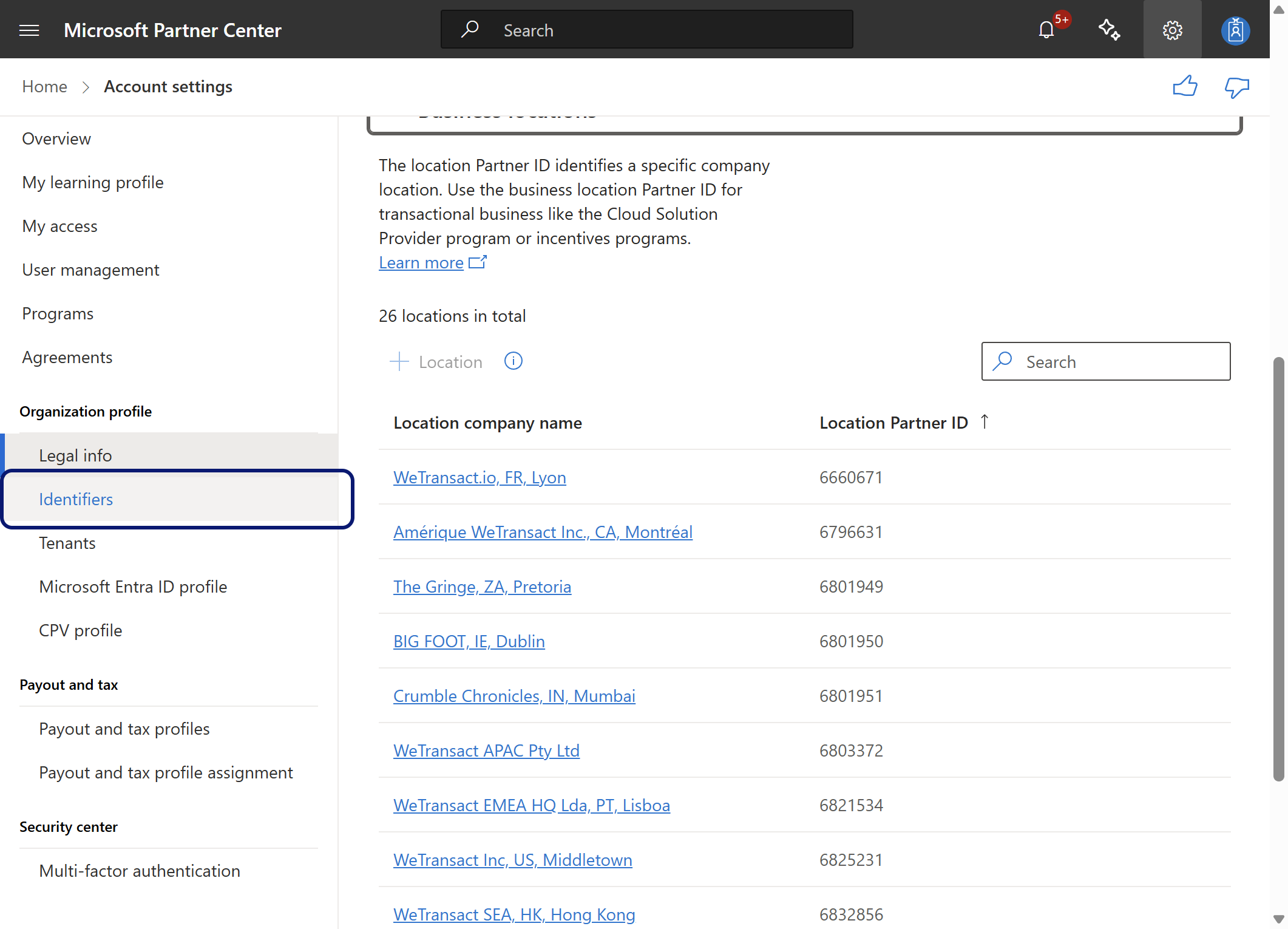The height and width of the screenshot is (929, 1288).
Task: Open Multi-factor authentication
Action: 140,871
